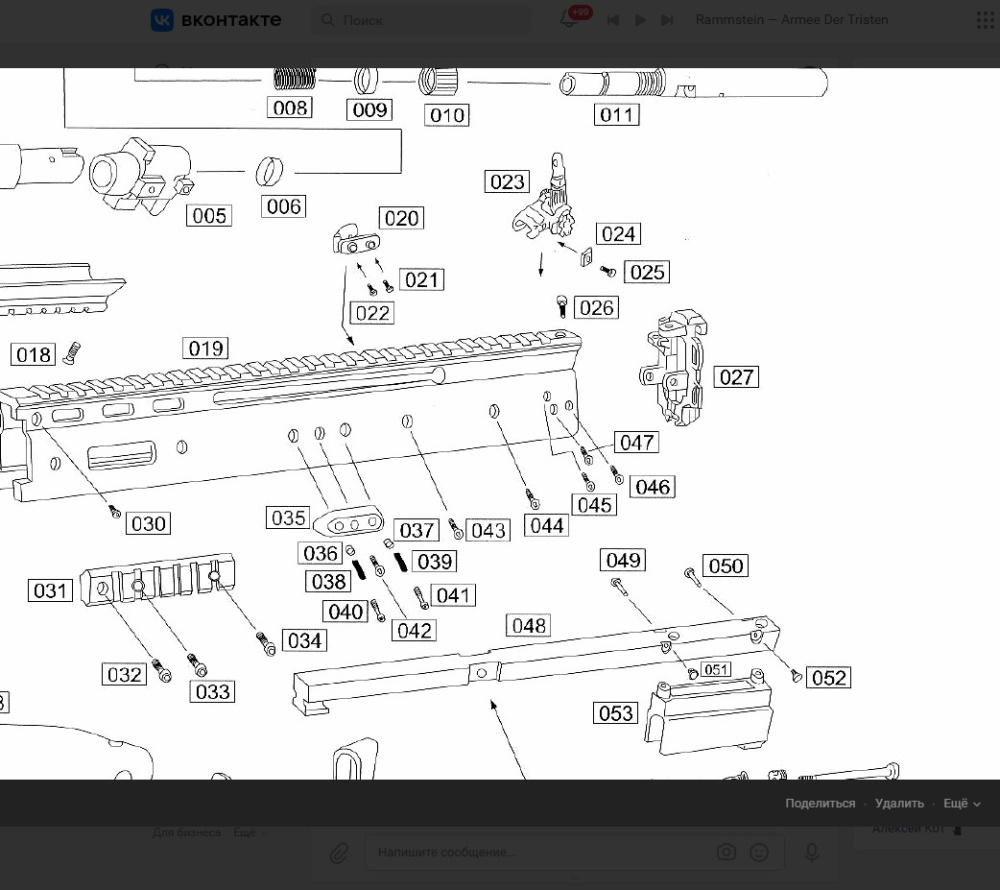Click part label 027 in the diagram
1000x890 pixels.
[737, 377]
